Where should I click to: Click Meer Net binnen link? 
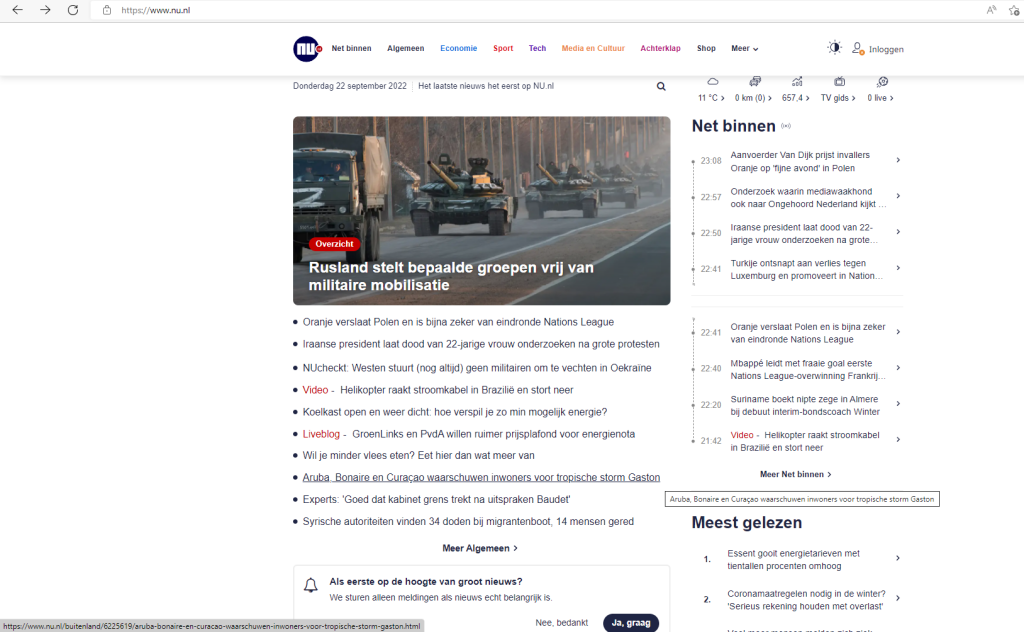tap(795, 475)
